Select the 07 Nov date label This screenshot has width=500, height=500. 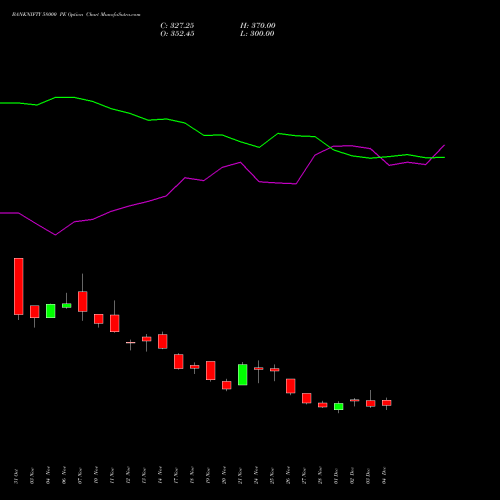point(80,476)
